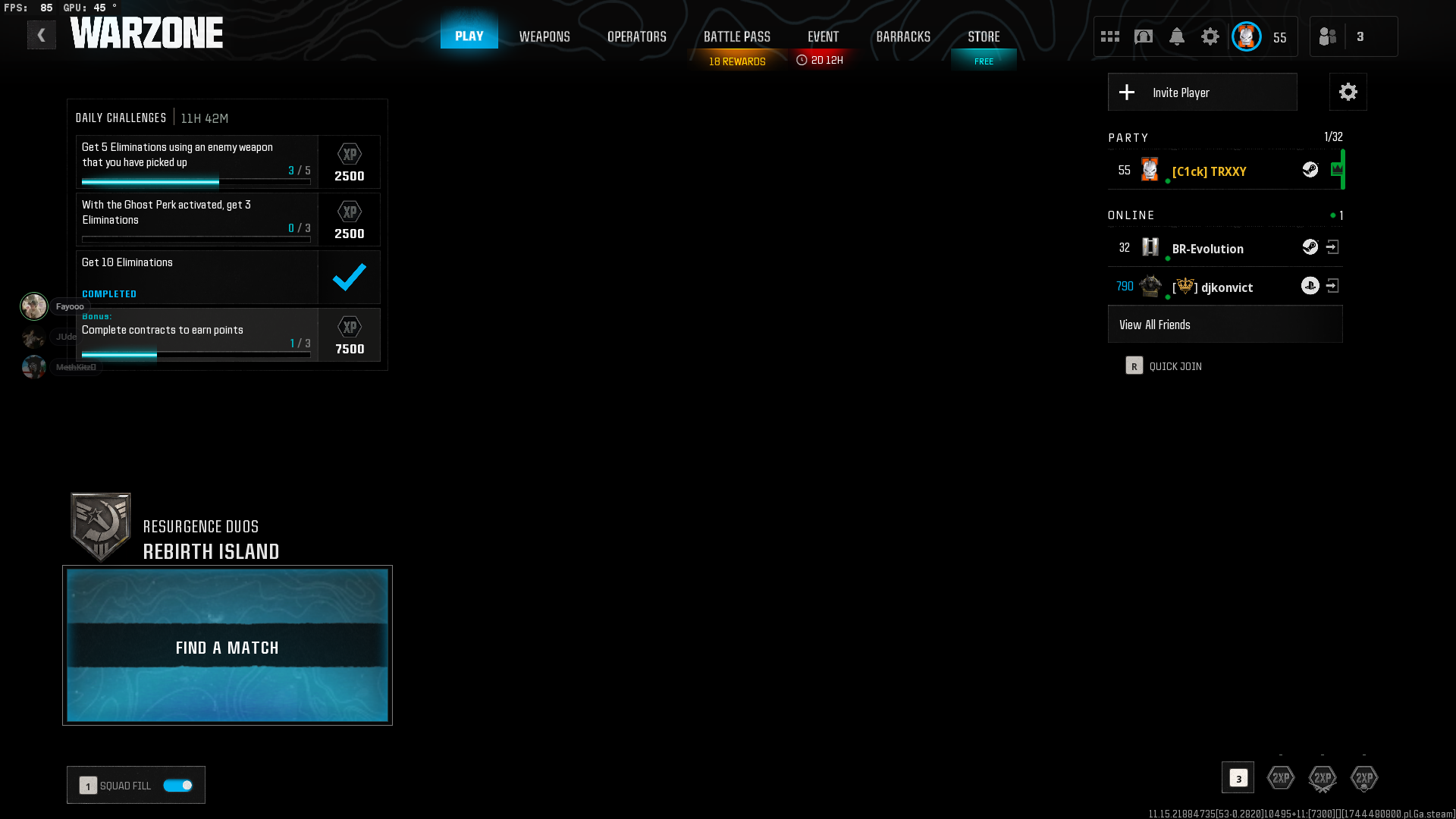The height and width of the screenshot is (819, 1456).
Task: Click the Resurgence Duos emblem badge
Action: (x=101, y=527)
